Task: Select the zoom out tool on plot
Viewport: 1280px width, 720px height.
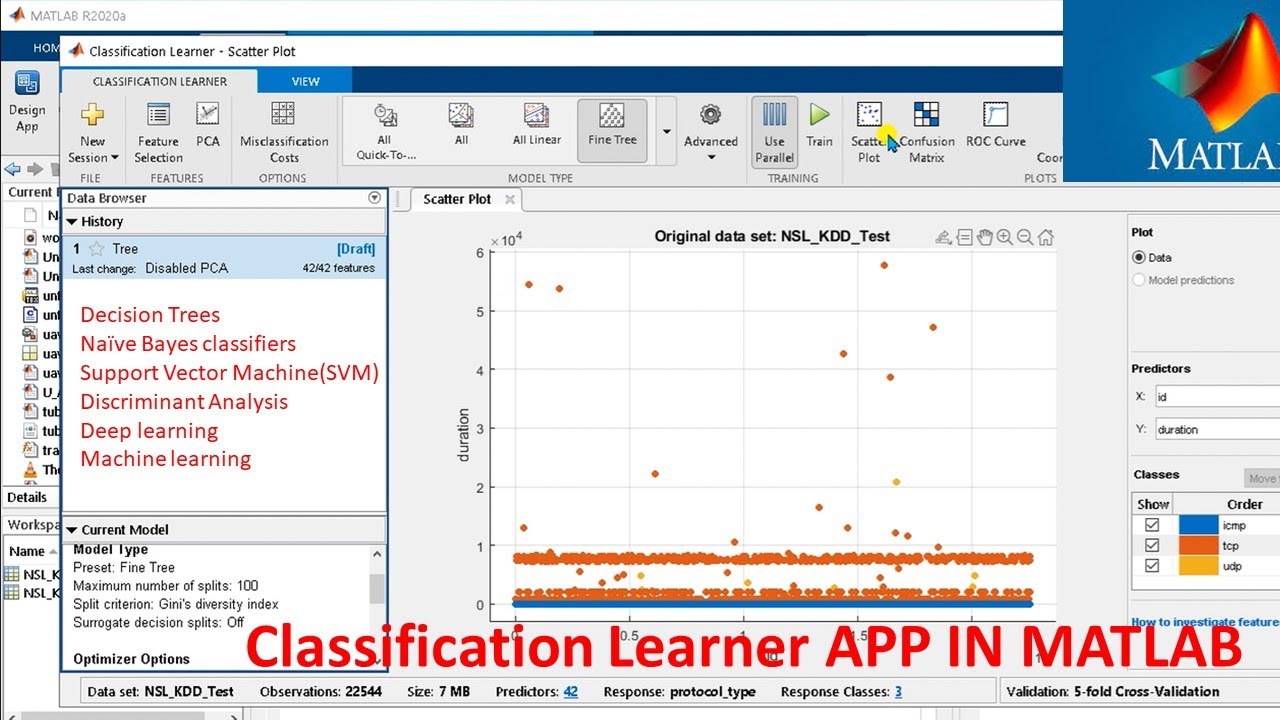Action: tap(1025, 237)
